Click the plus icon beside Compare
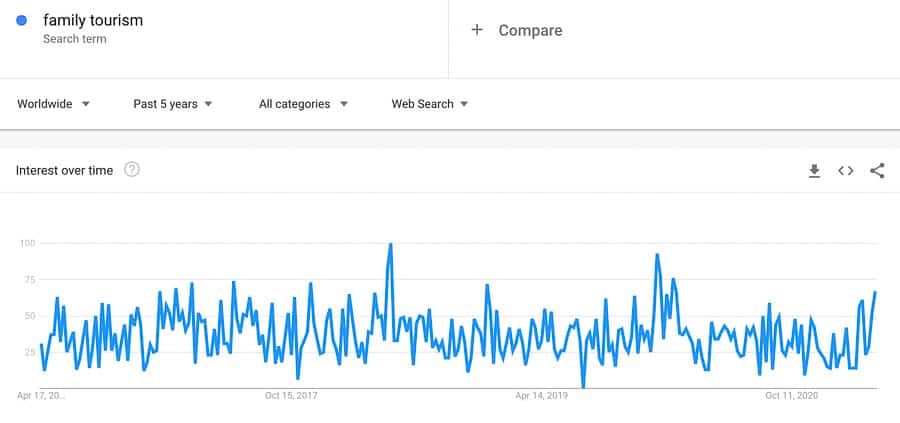Screen dimensions: 900x423 477,30
